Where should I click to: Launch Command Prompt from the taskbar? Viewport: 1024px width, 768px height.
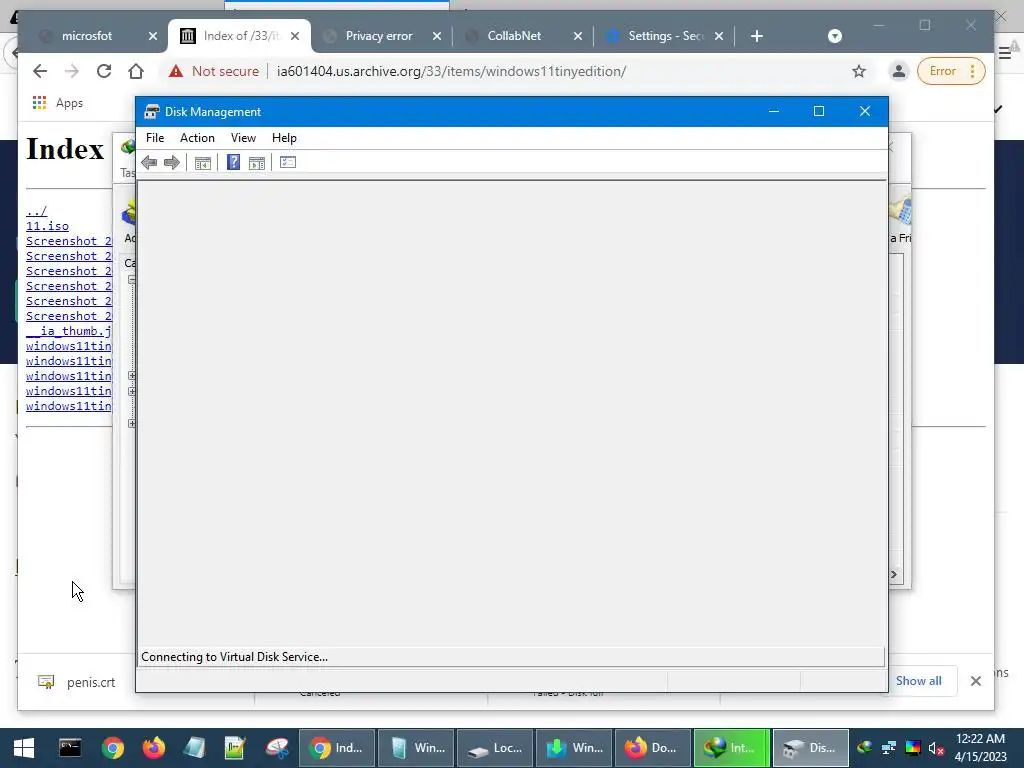point(70,748)
